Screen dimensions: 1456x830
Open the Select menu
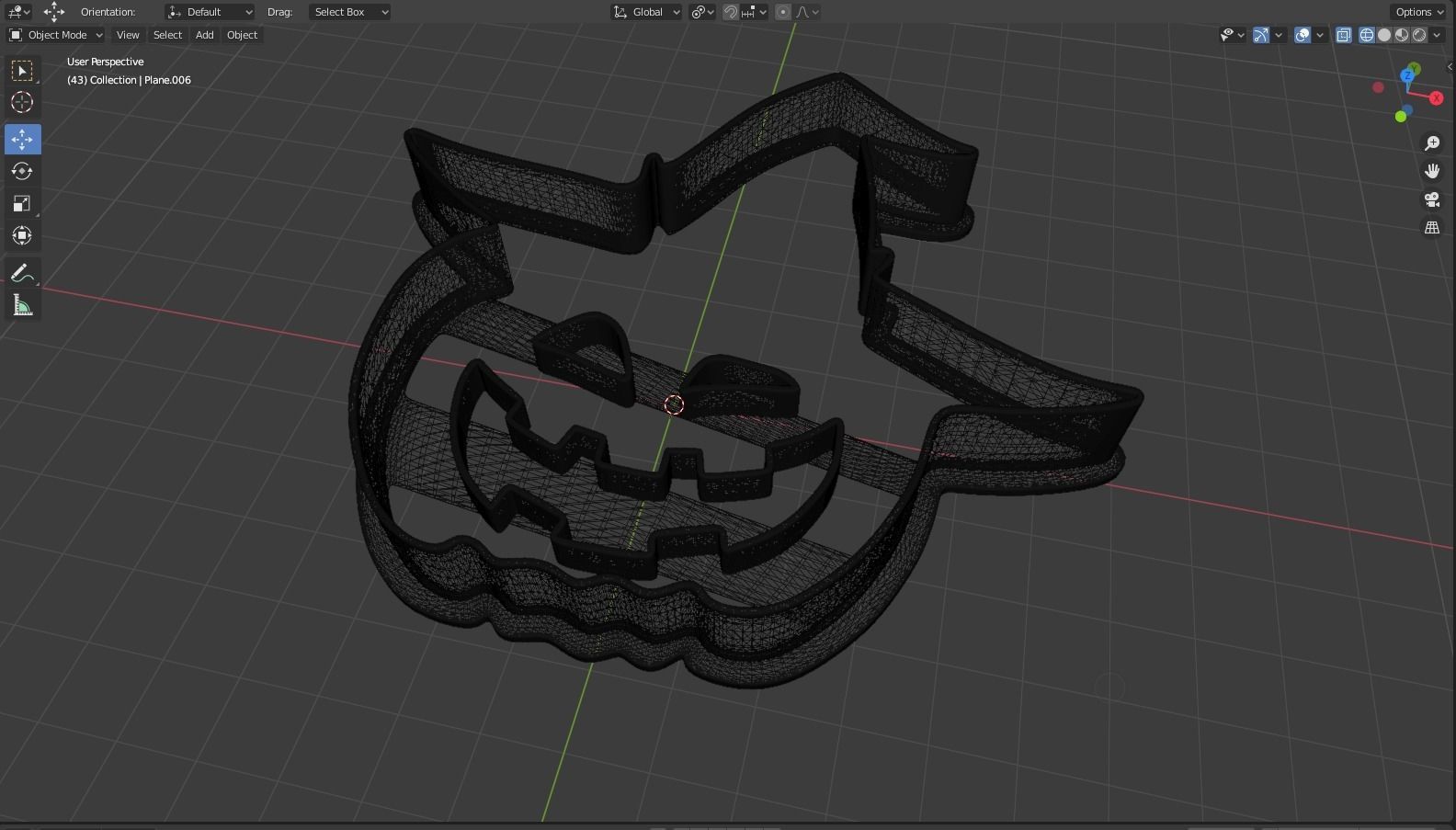click(167, 35)
